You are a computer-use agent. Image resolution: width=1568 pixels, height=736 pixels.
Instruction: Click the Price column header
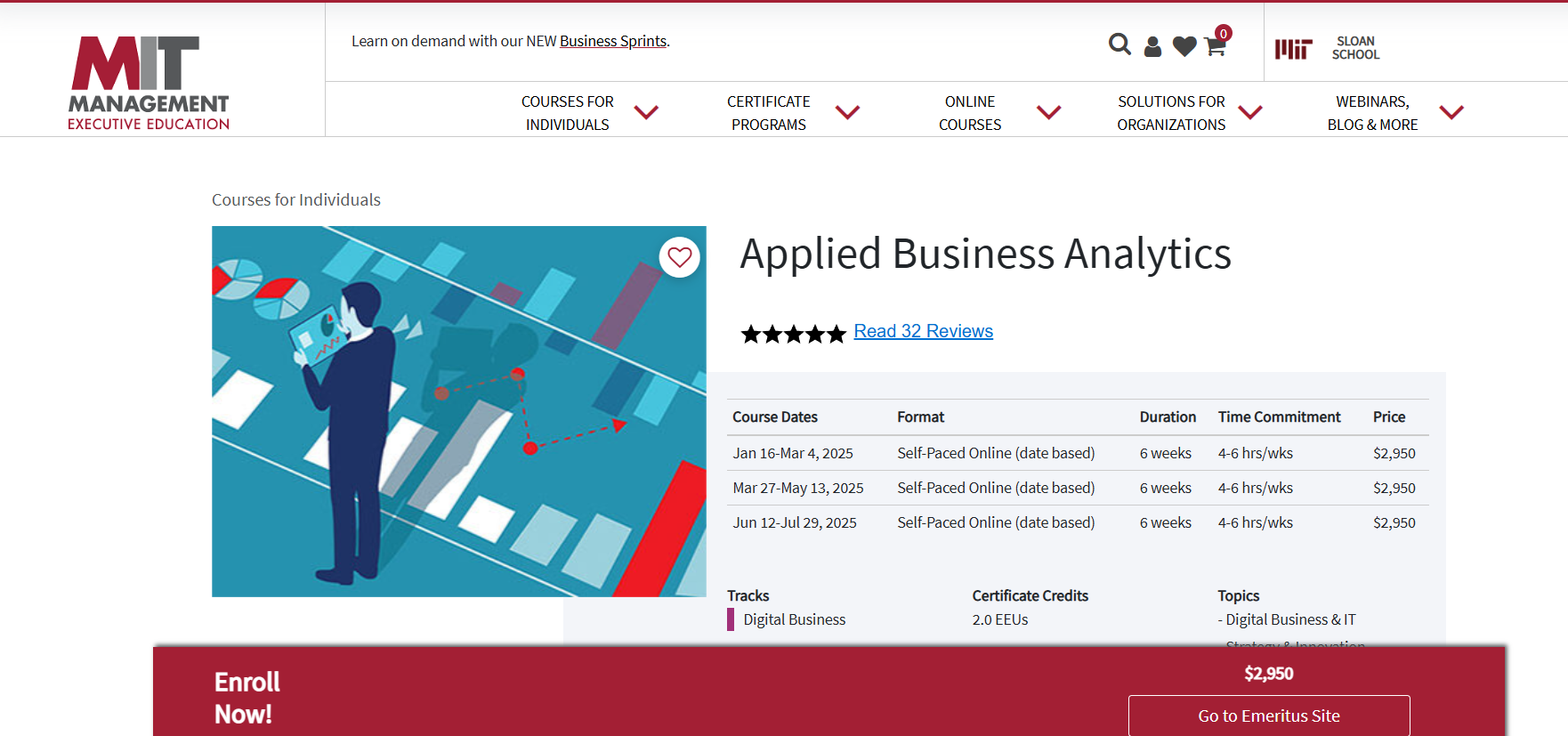pyautogui.click(x=1389, y=417)
